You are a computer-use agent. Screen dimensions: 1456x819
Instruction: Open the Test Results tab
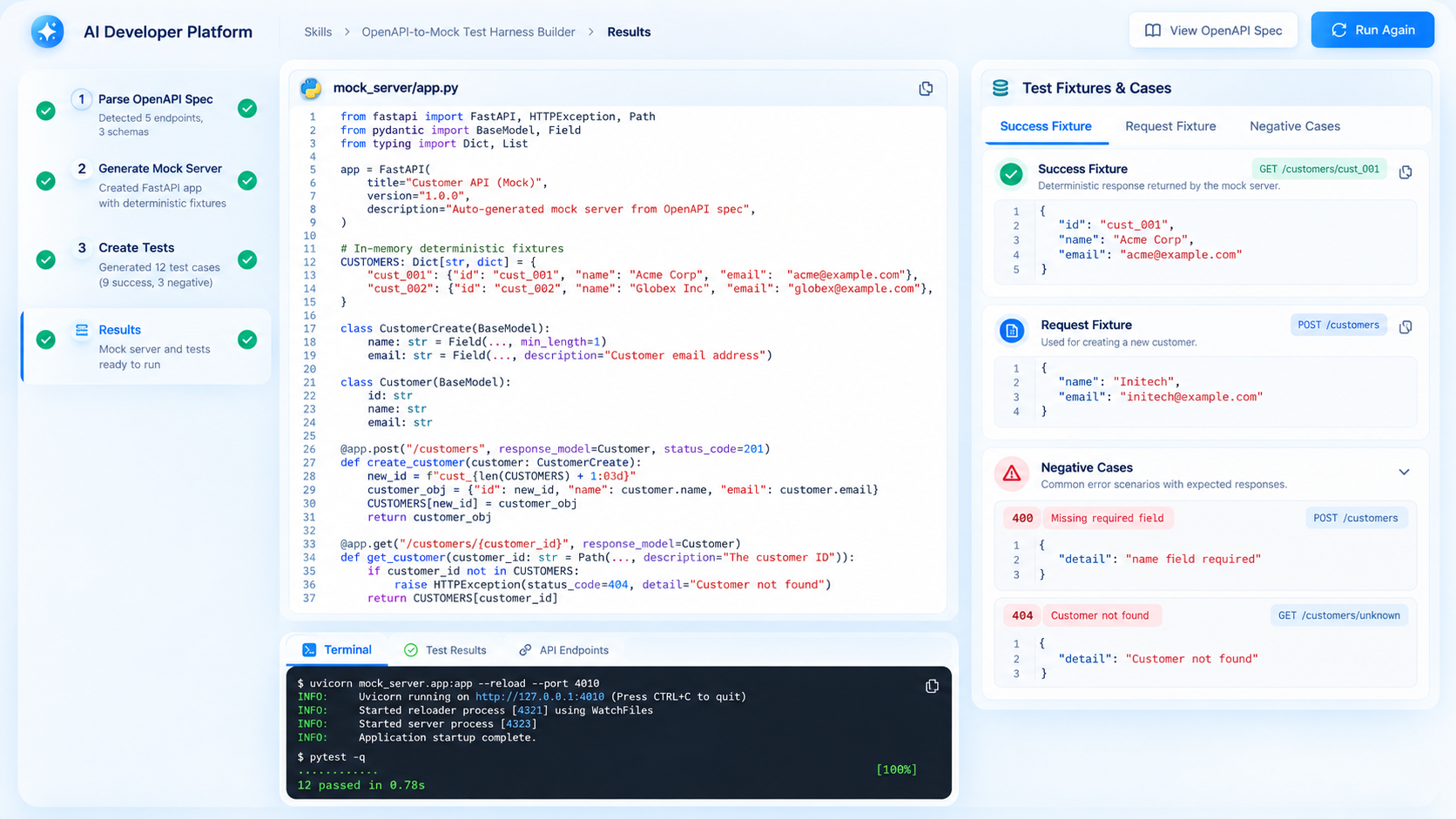[x=445, y=650]
